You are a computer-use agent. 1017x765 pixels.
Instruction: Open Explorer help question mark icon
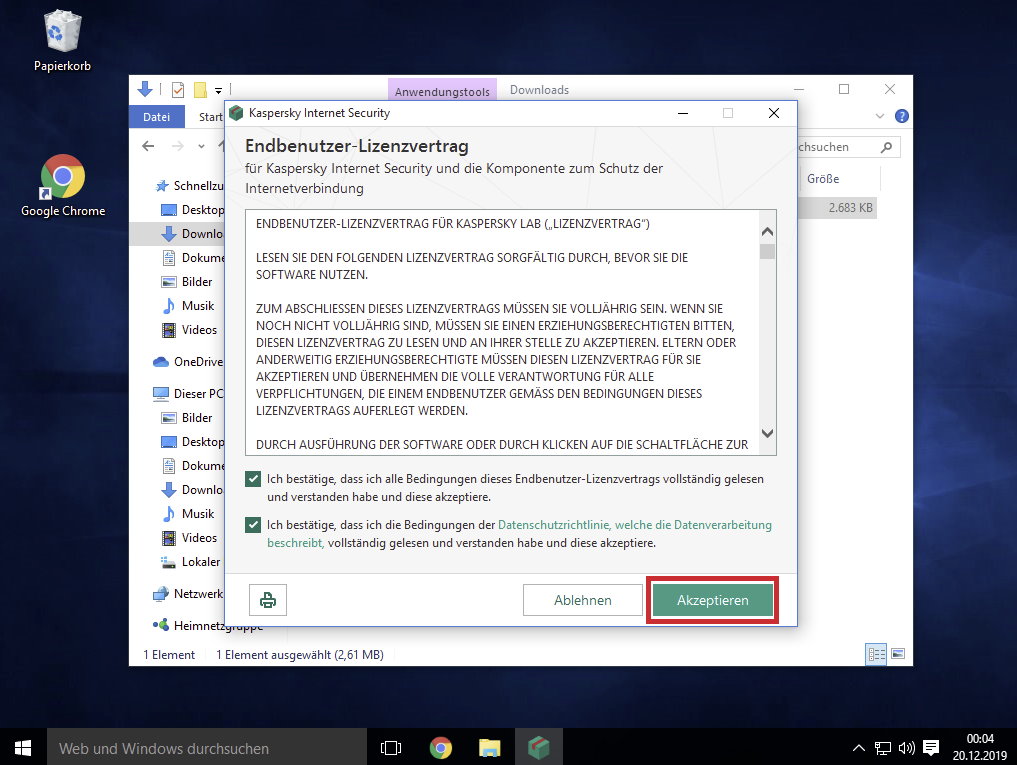[902, 116]
